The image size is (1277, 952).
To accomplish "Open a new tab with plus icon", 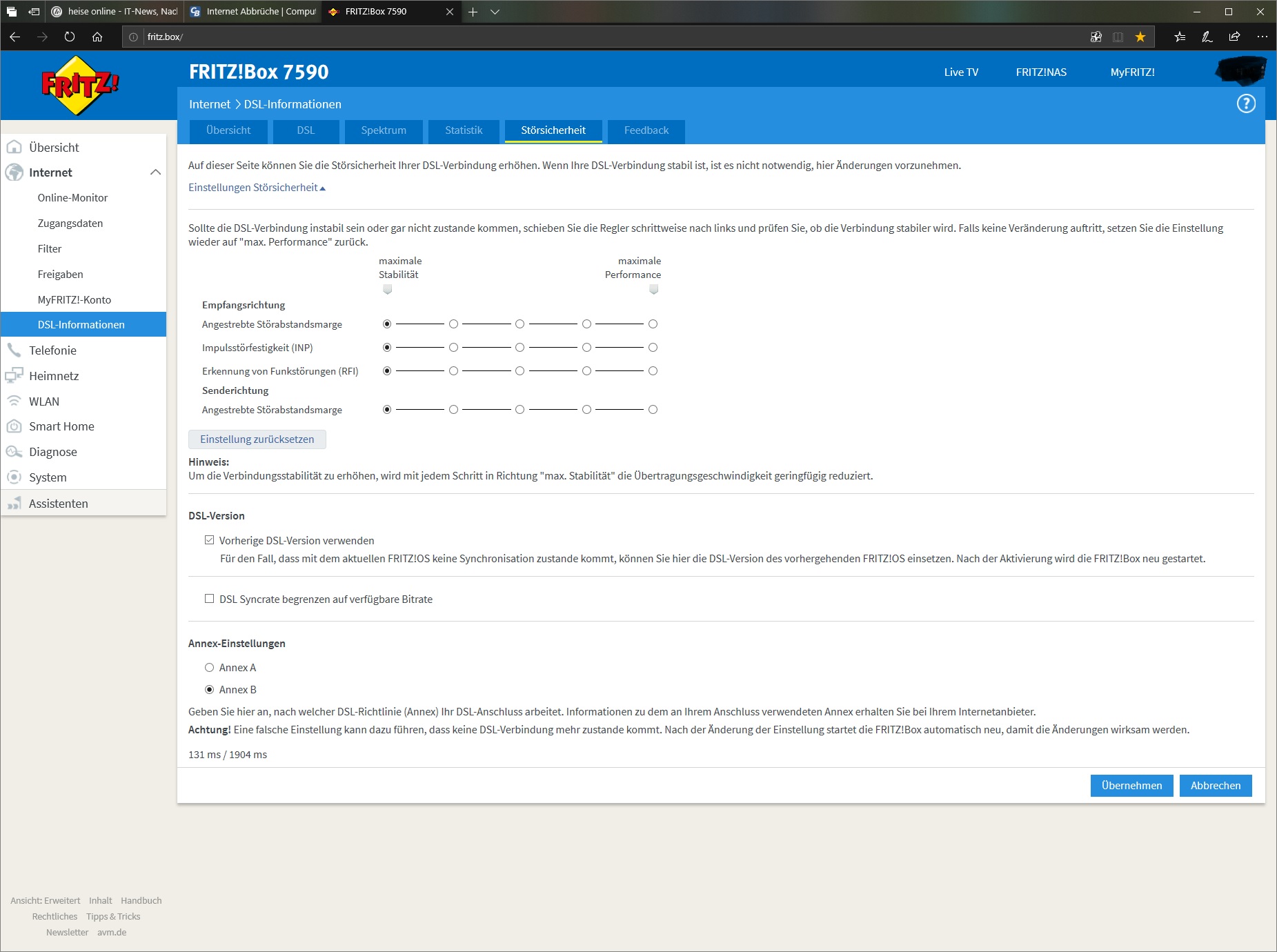I will (473, 12).
